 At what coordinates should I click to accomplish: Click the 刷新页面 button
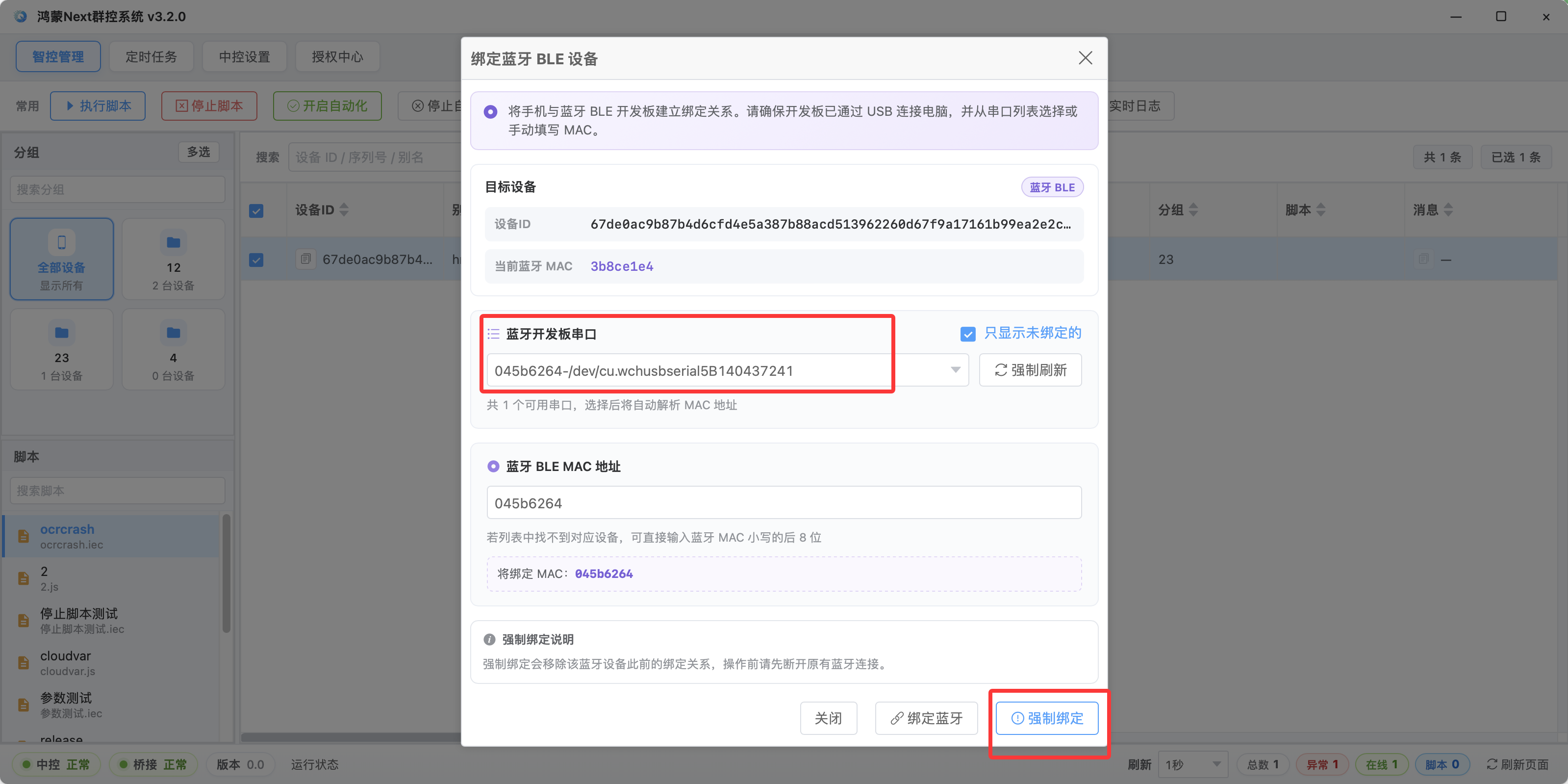pyautogui.click(x=1517, y=764)
